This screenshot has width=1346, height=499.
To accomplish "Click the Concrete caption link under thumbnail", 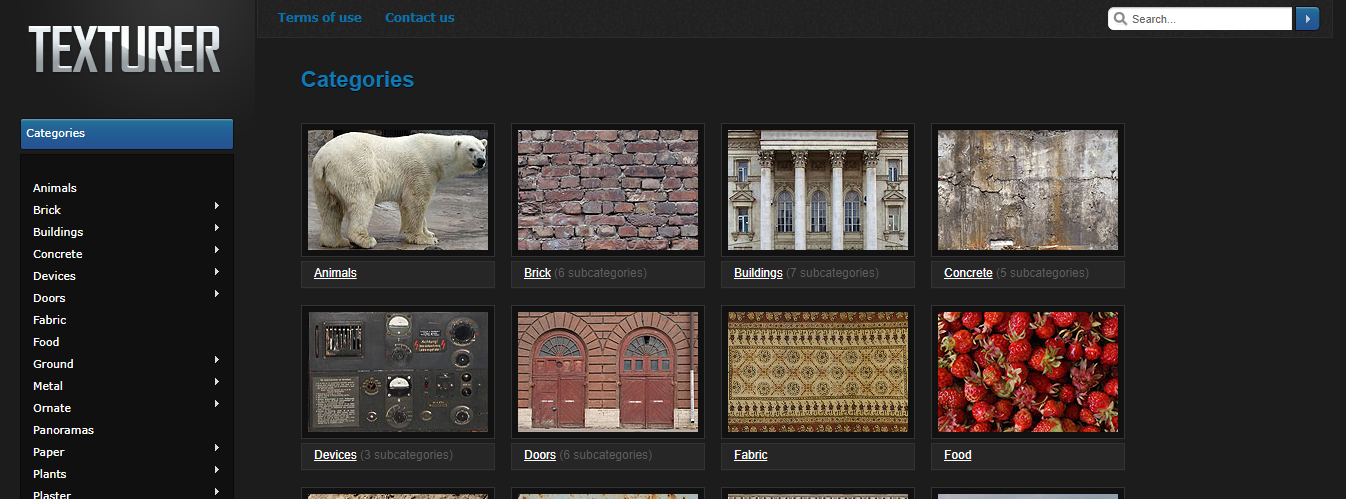I will [968, 273].
